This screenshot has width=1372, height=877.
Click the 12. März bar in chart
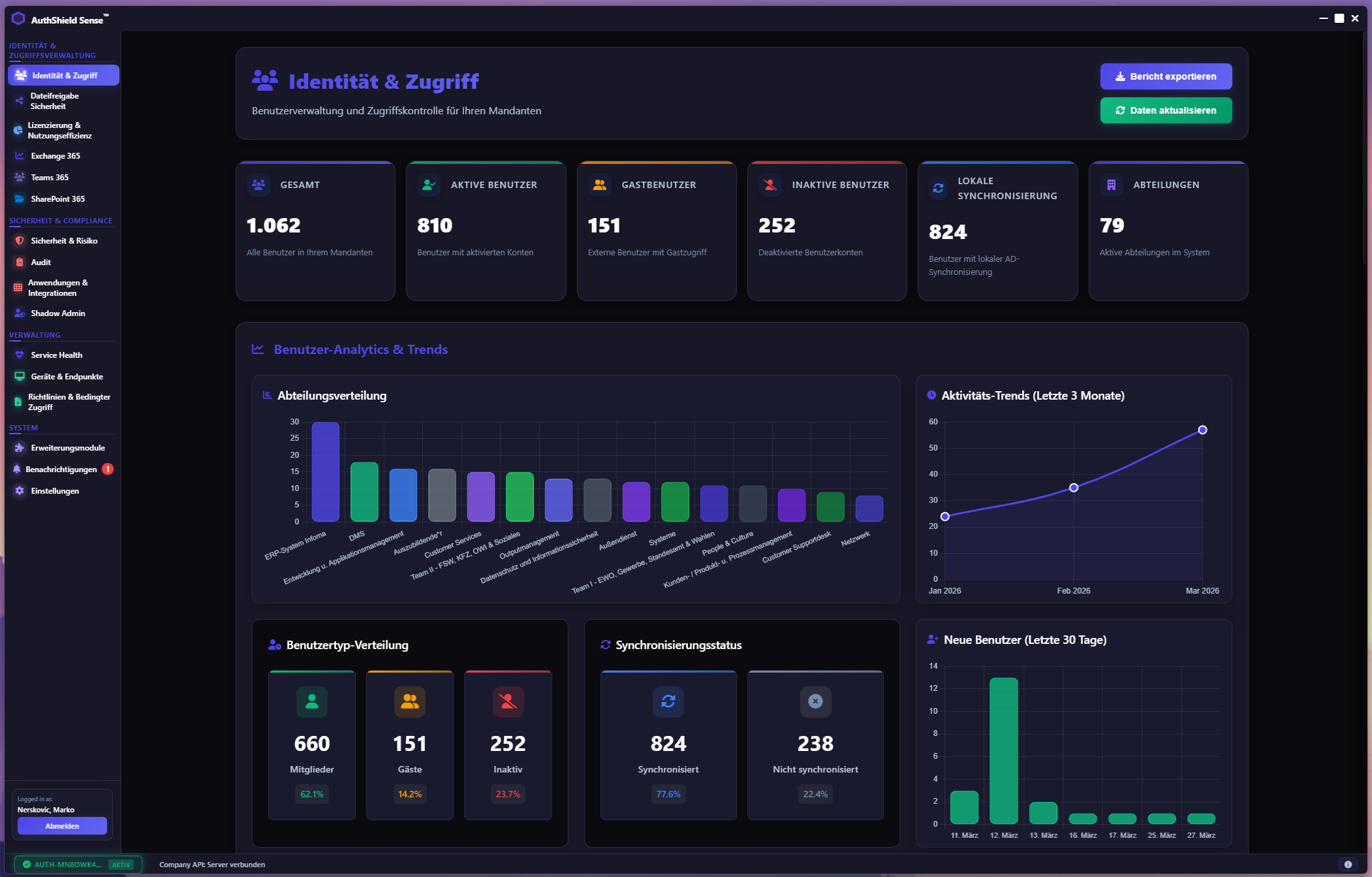tap(1003, 751)
